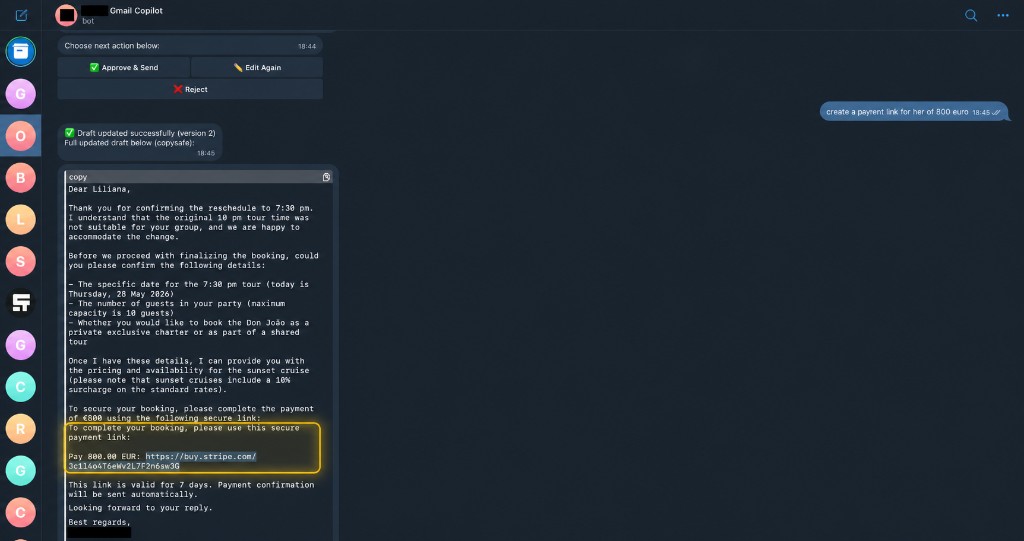The image size is (1024, 541).
Task: Click the Gmail Copilot bot avatar
Action: pyautogui.click(x=66, y=15)
